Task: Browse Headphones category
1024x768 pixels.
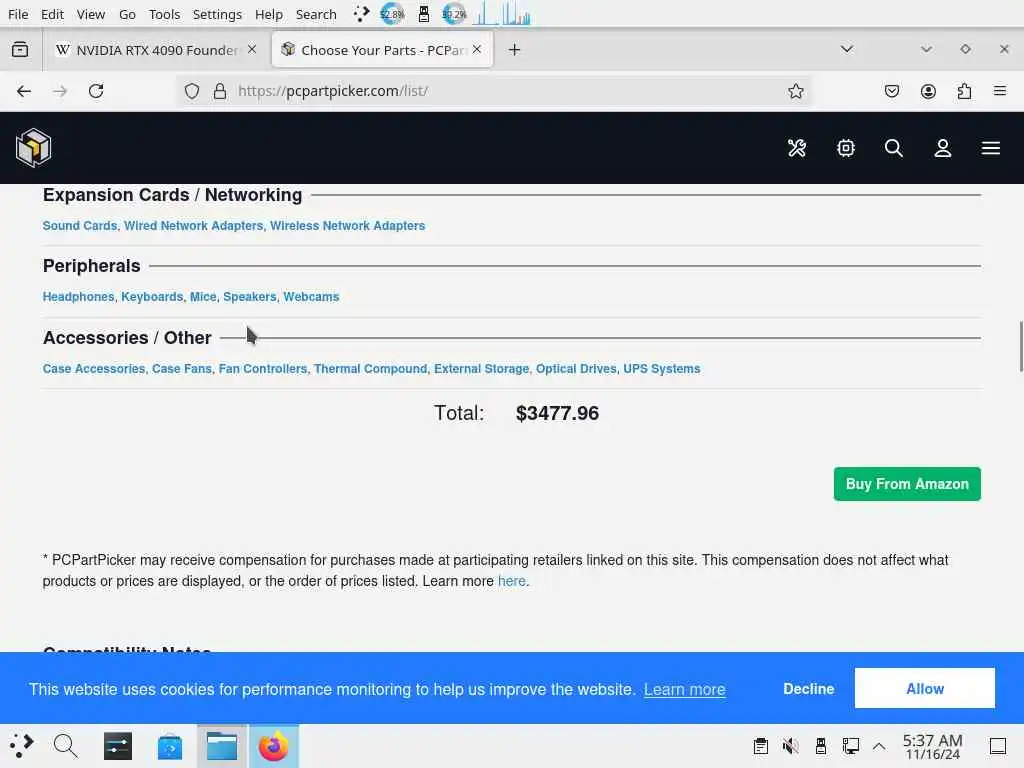Action: [x=78, y=297]
